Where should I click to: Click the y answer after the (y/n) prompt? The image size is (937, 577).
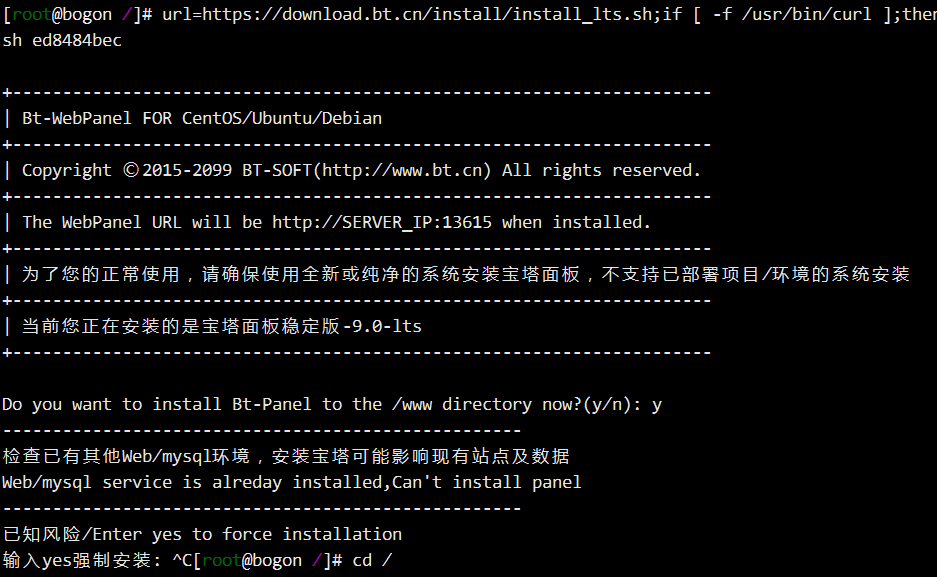657,406
